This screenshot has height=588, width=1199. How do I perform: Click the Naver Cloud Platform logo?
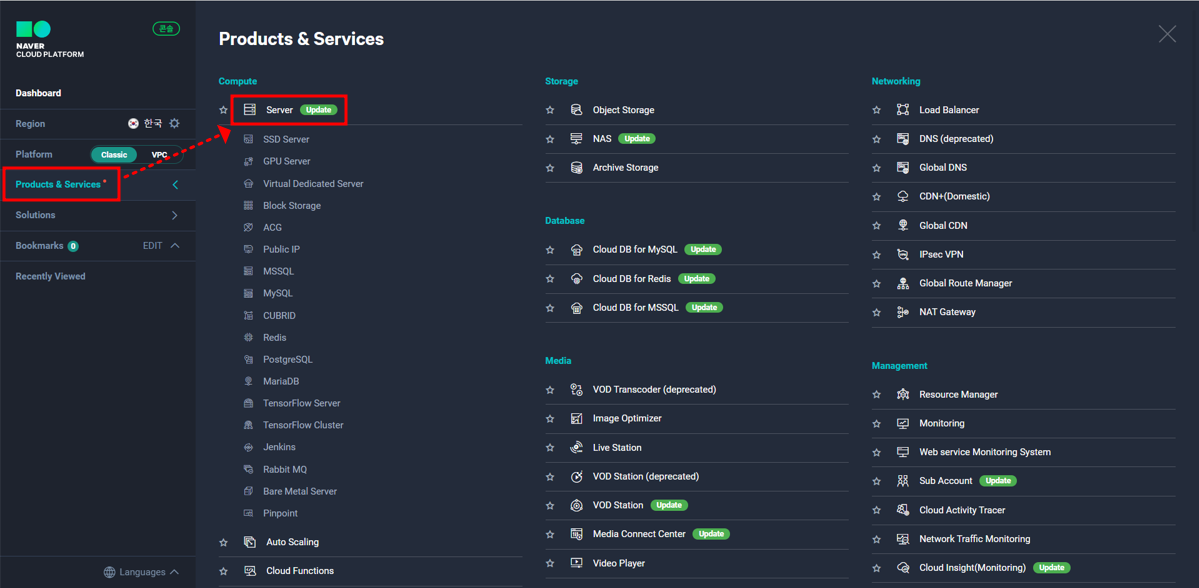(x=50, y=41)
